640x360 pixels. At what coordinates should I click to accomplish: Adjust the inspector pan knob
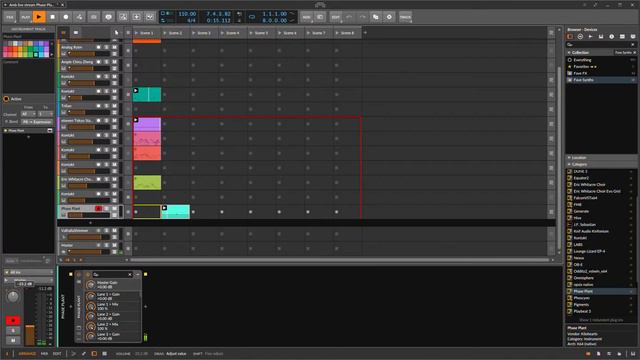point(13,297)
